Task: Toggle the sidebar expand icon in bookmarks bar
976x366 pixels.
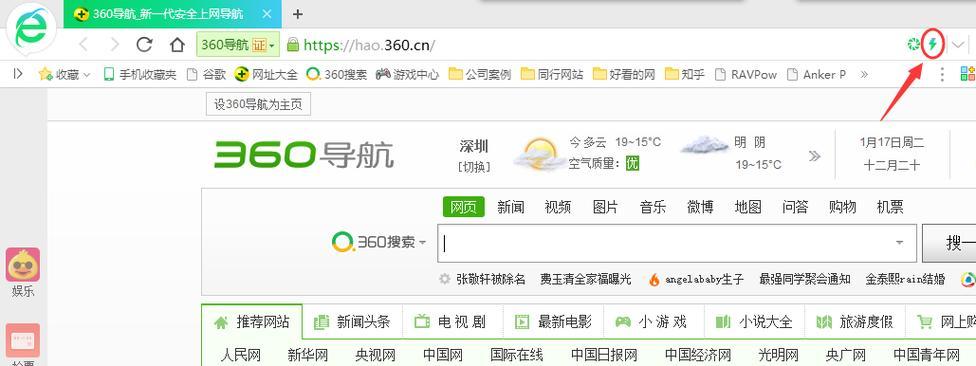Action: [x=18, y=74]
